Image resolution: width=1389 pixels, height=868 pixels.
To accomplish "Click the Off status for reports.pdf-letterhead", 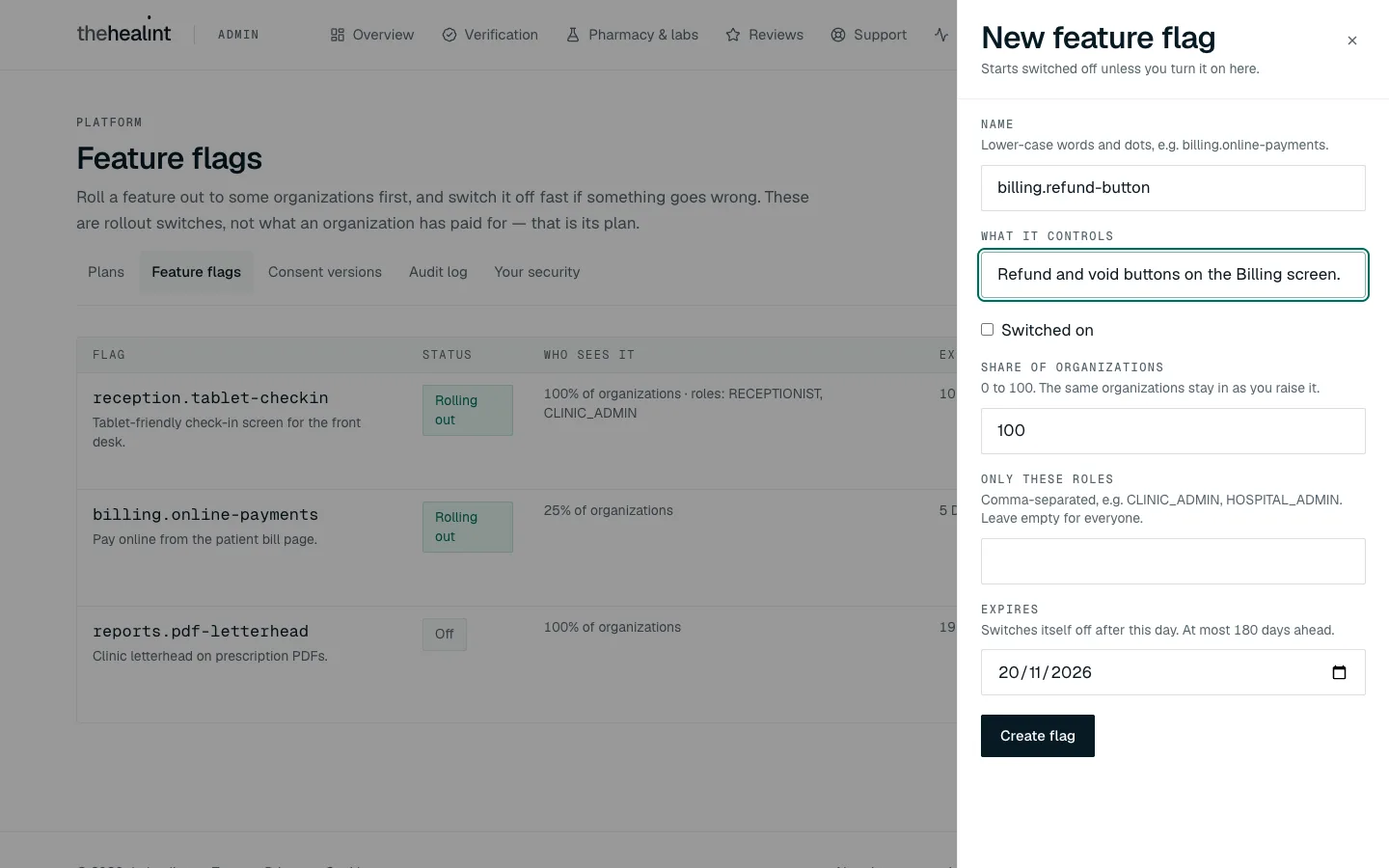I will point(445,635).
